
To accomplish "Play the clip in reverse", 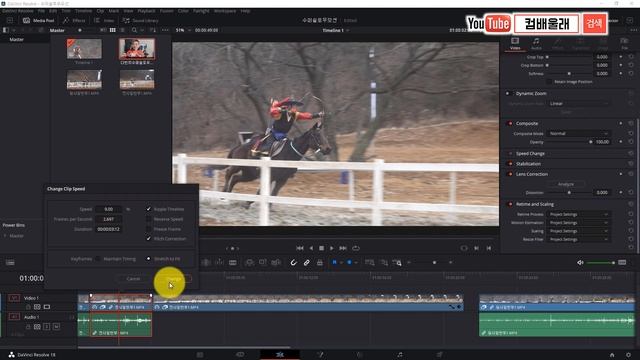I will pyautogui.click(x=311, y=248).
